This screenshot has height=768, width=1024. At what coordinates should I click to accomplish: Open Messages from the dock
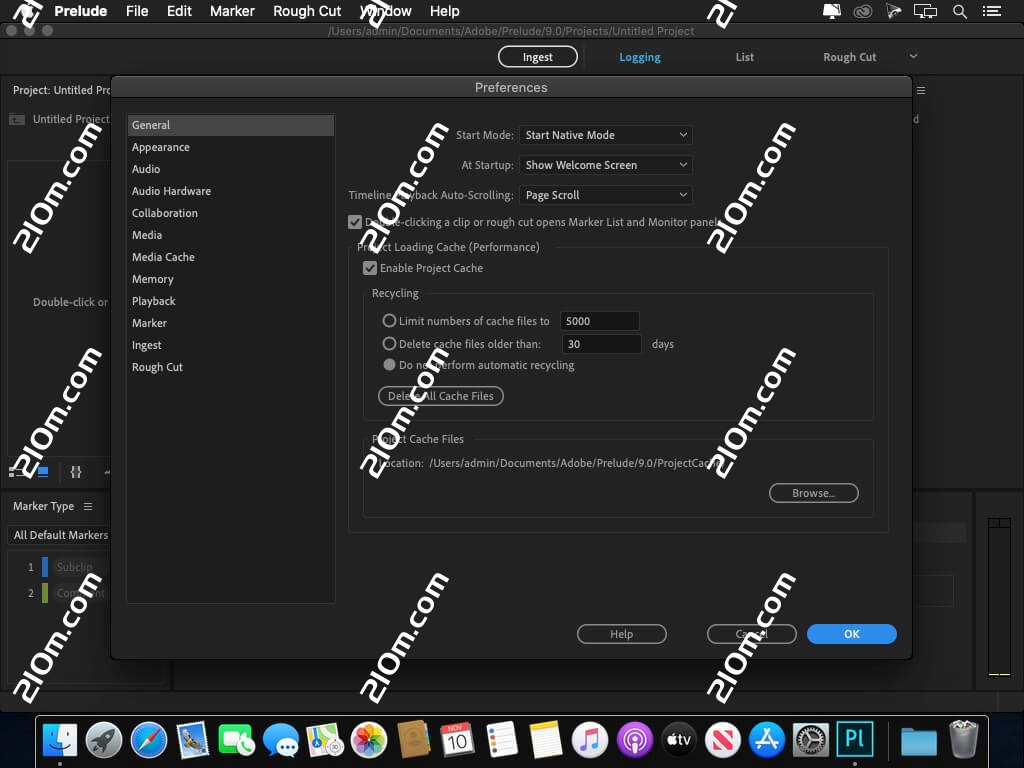coord(281,740)
